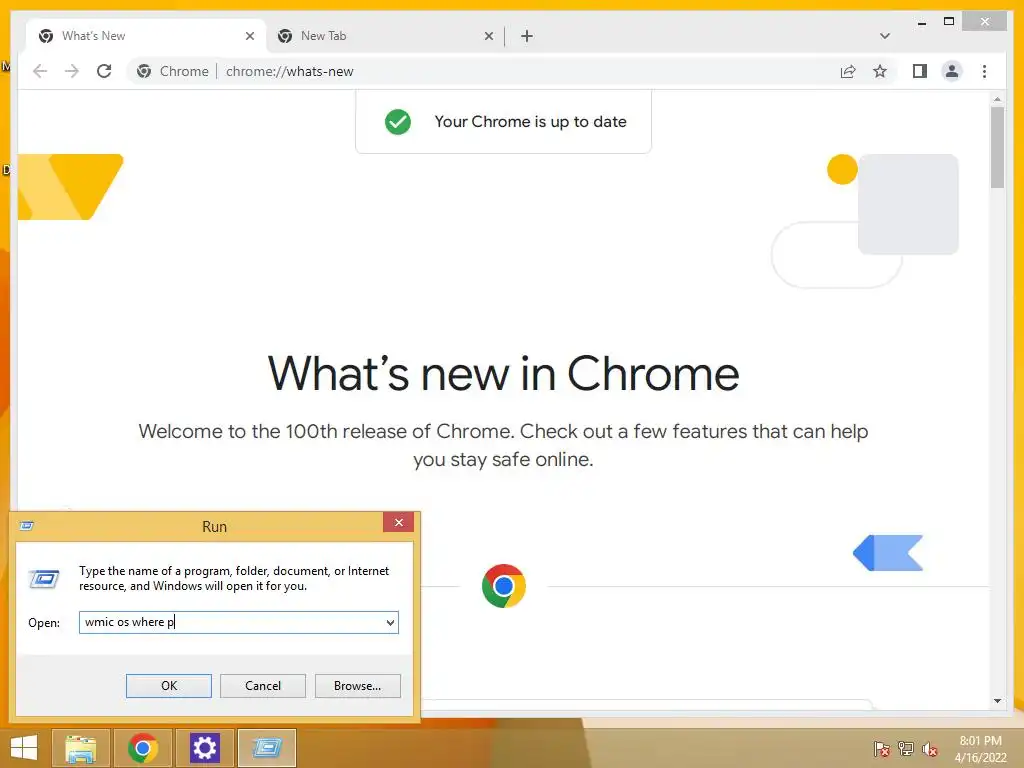Screen dimensions: 1024x768
Task: Open the gear Settings taskbar icon
Action: click(205, 748)
